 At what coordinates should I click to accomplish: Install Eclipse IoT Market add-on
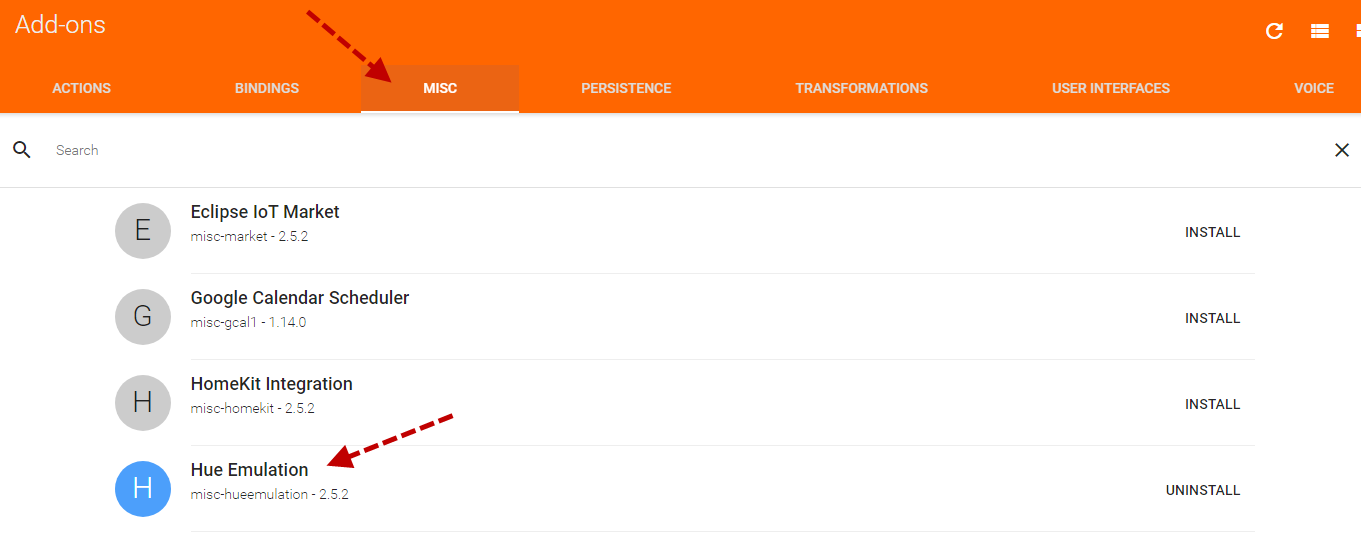click(x=1213, y=232)
